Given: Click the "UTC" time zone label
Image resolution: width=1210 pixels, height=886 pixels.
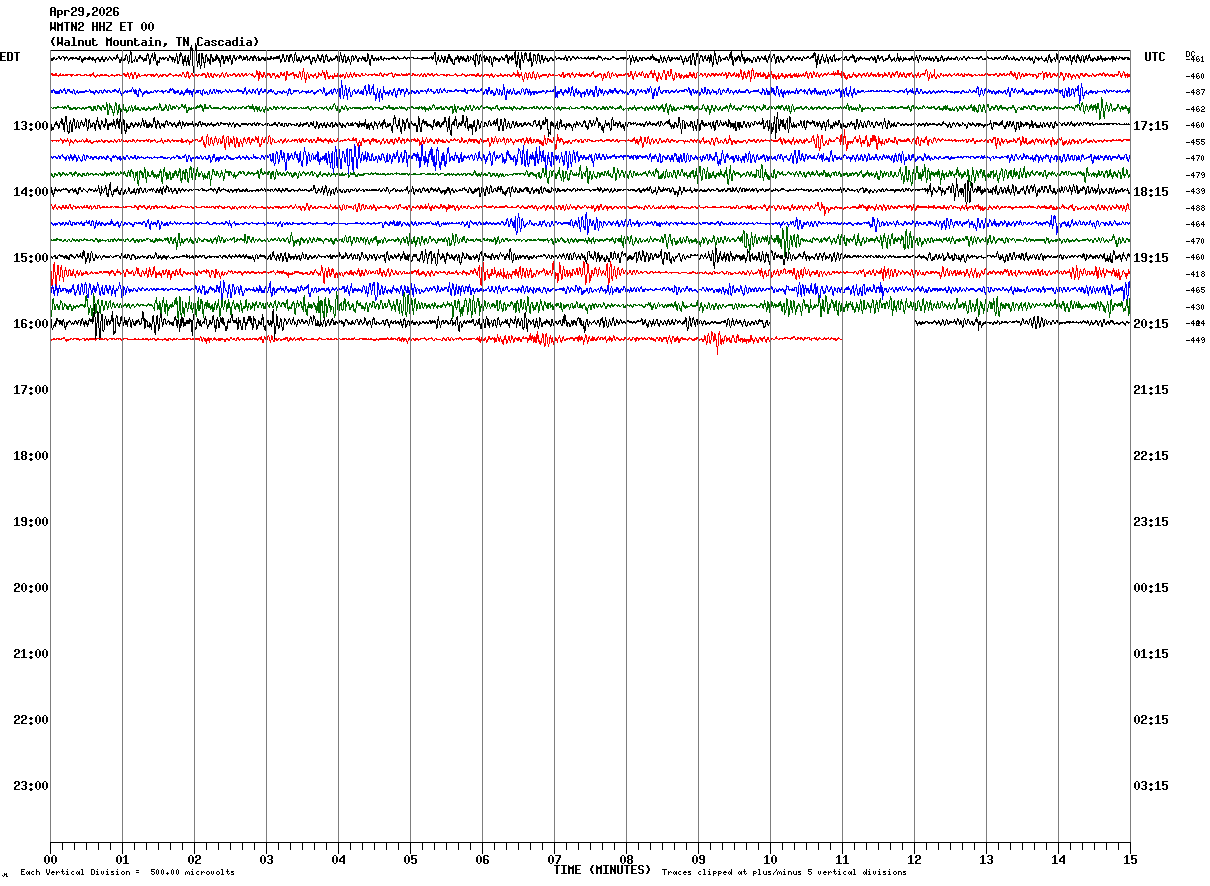Looking at the screenshot, I should point(1155,57).
